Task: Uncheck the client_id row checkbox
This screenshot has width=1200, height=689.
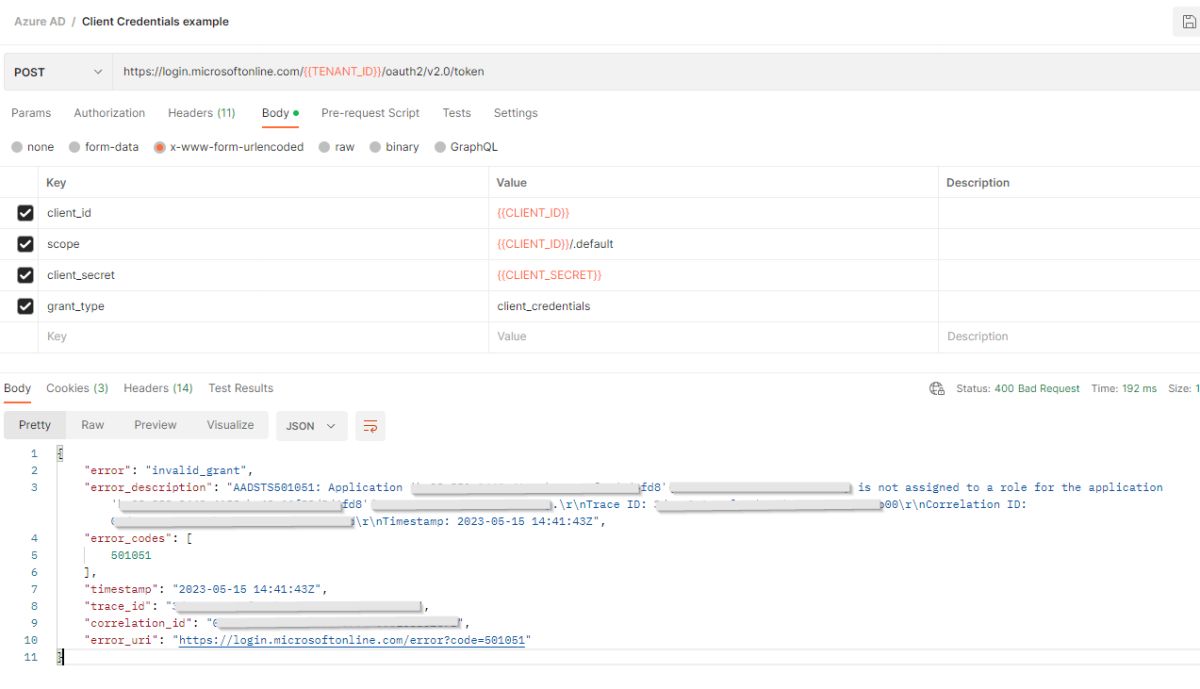Action: [x=25, y=213]
